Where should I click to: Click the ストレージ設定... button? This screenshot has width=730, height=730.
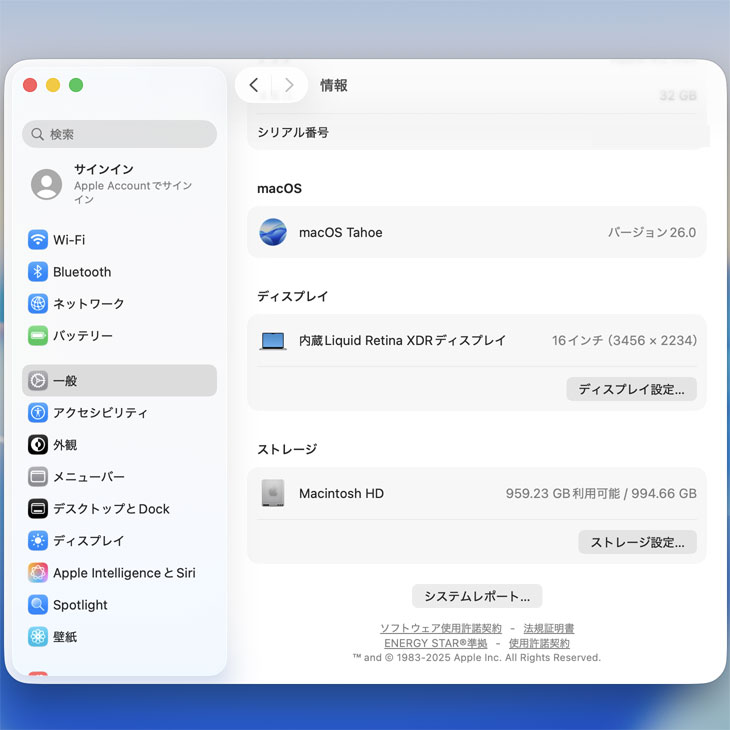coord(637,543)
